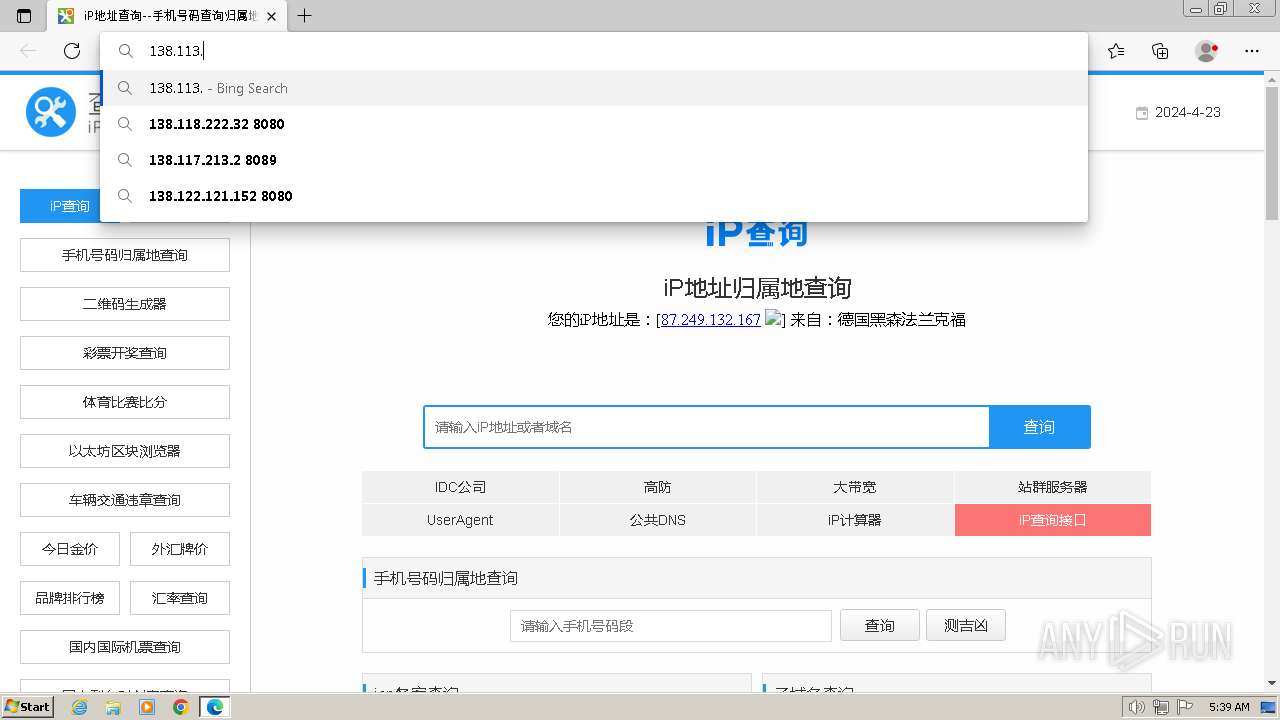
Task: Click the 测吉凶 button
Action: click(965, 625)
